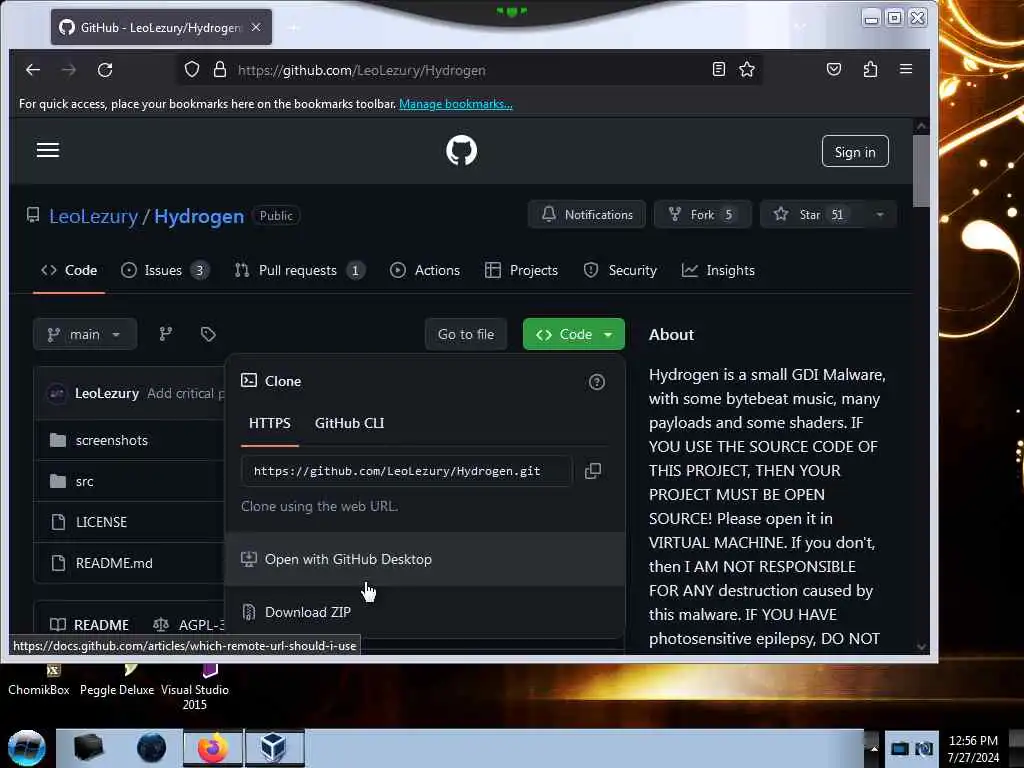The height and width of the screenshot is (768, 1024).
Task: Open the Visual Studio 2015 desktop shortcut
Action: 195,689
